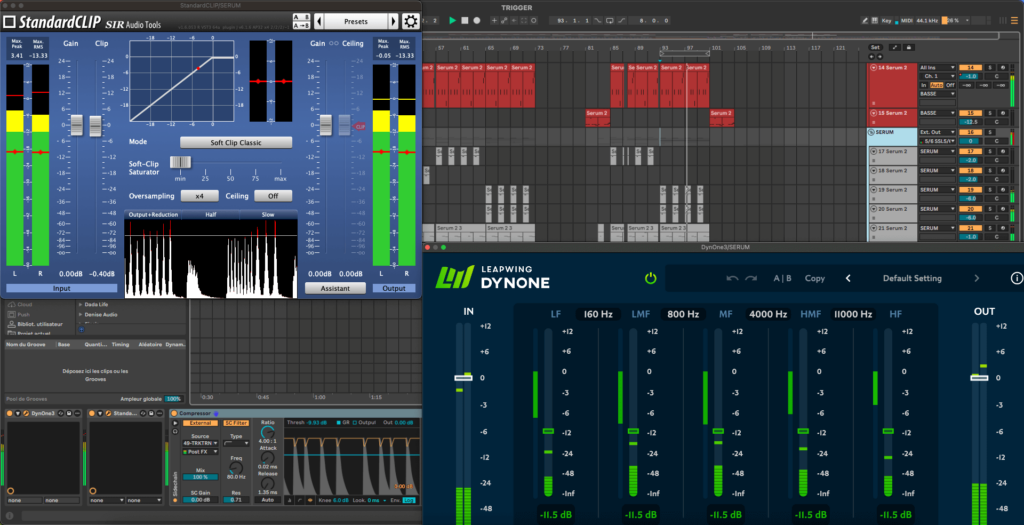Toggle DynOne power button
This screenshot has width=1024, height=525.
(x=650, y=278)
